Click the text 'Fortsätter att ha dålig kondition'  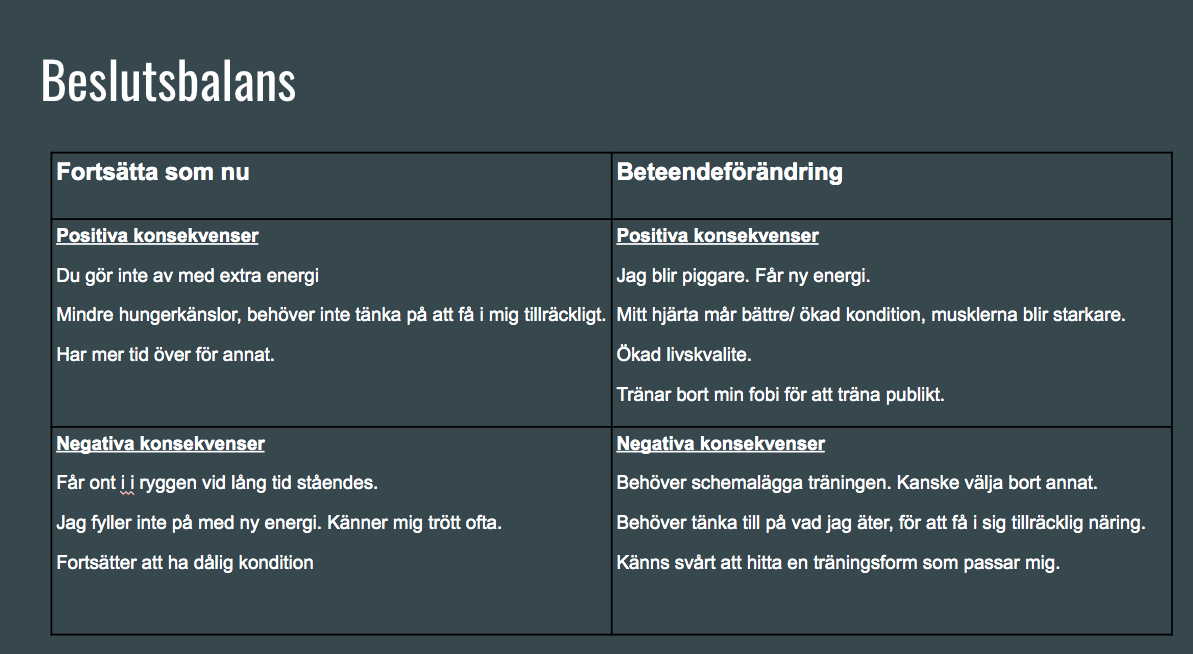185,563
